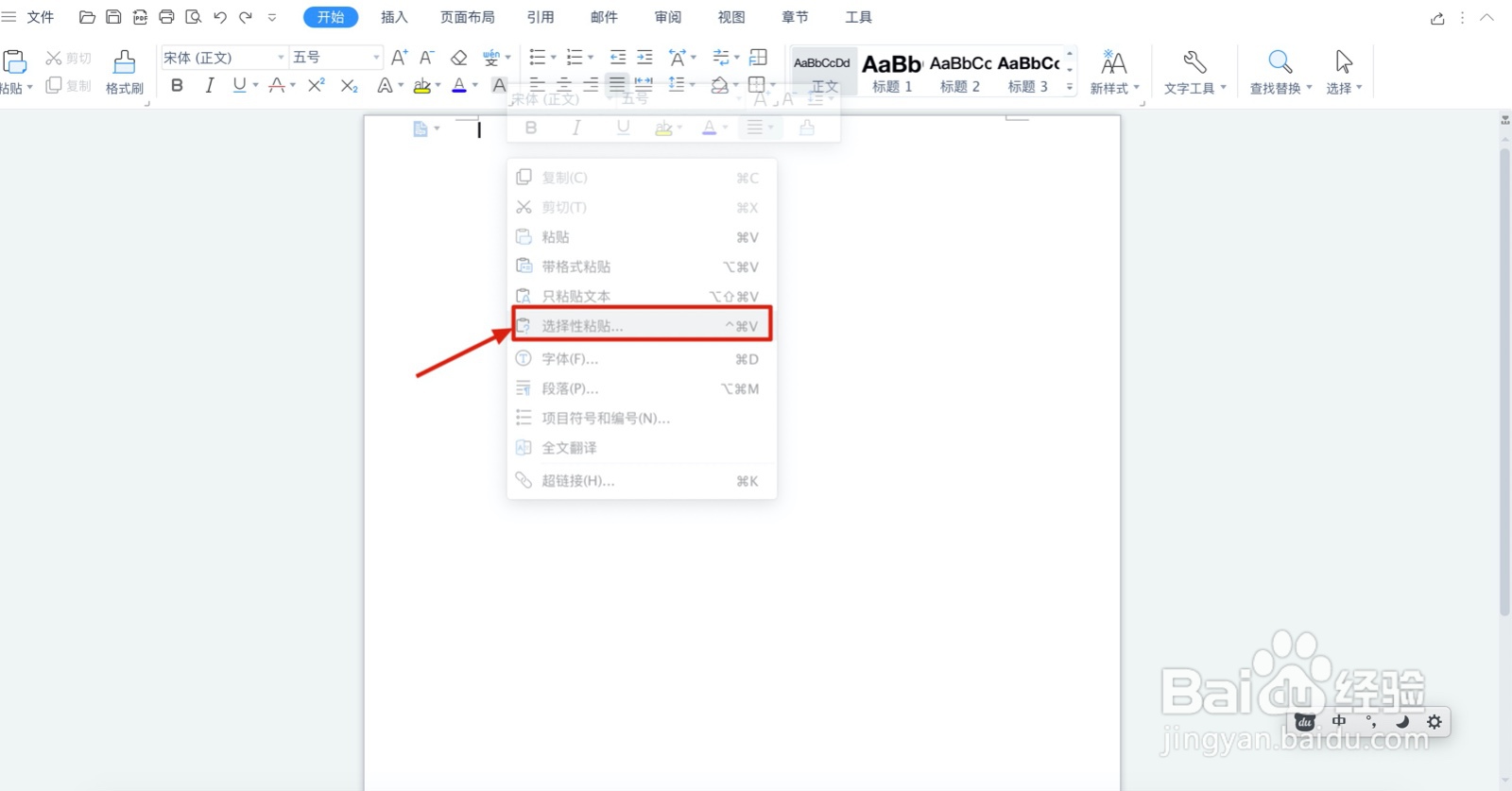The height and width of the screenshot is (791, 1512).
Task: Decrease paragraph indent
Action: [x=618, y=58]
